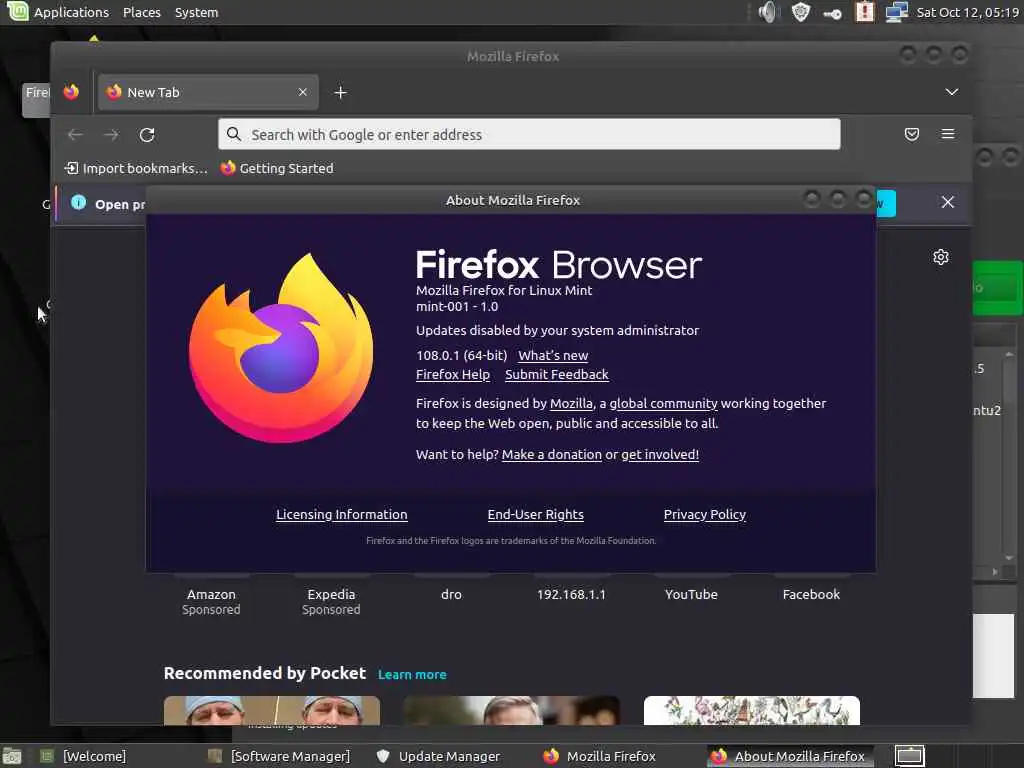The height and width of the screenshot is (768, 1024).
Task: Open the System menu
Action: [197, 12]
